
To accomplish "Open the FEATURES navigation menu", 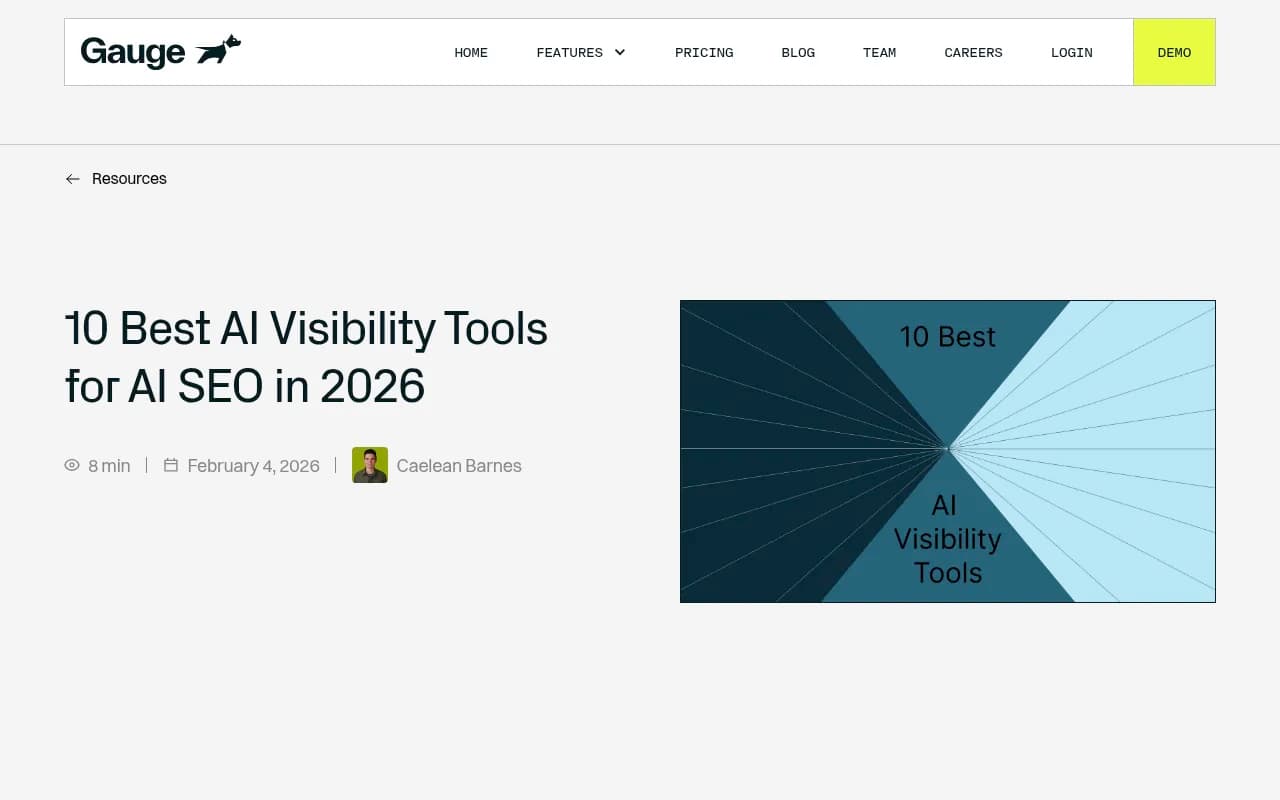I will coord(570,52).
